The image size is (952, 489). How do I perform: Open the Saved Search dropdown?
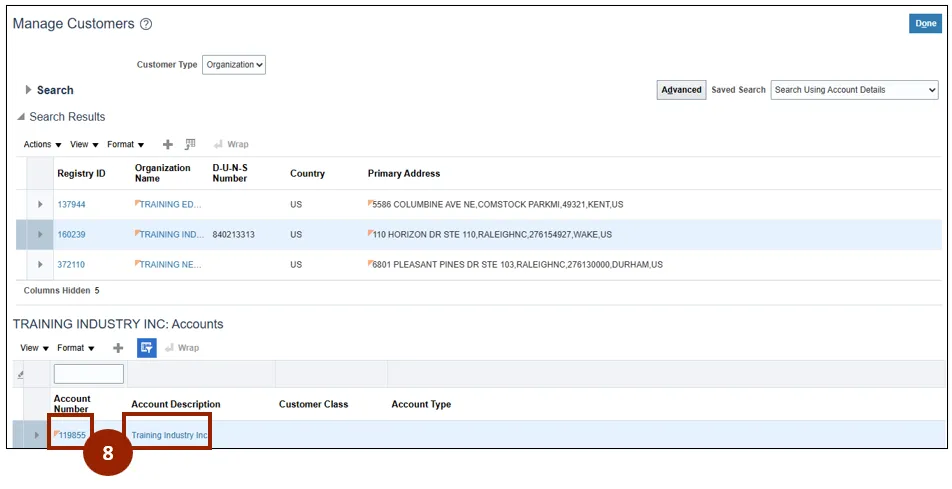coord(854,90)
